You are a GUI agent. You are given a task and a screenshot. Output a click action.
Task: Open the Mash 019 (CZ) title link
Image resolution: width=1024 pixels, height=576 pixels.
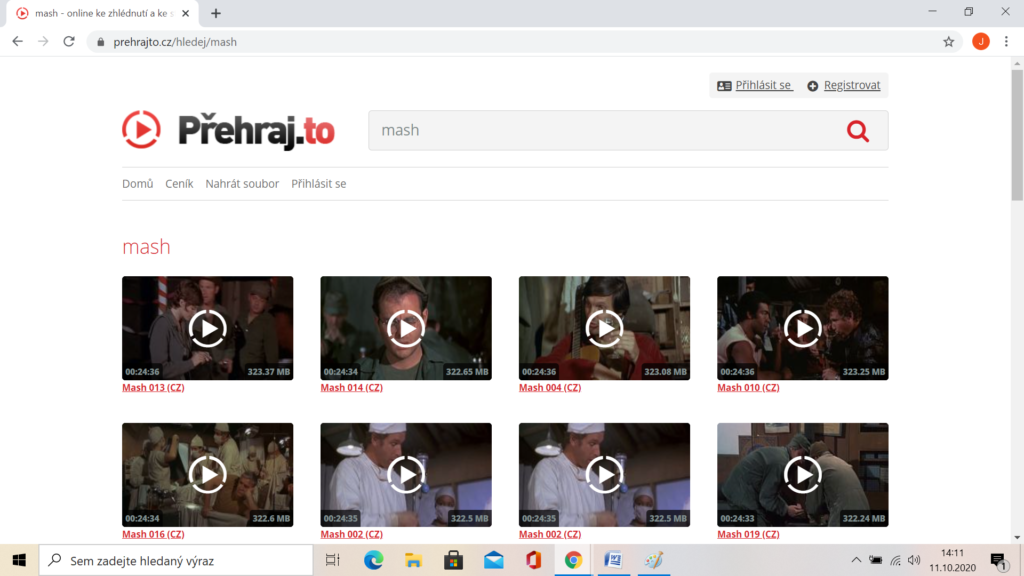tap(748, 534)
